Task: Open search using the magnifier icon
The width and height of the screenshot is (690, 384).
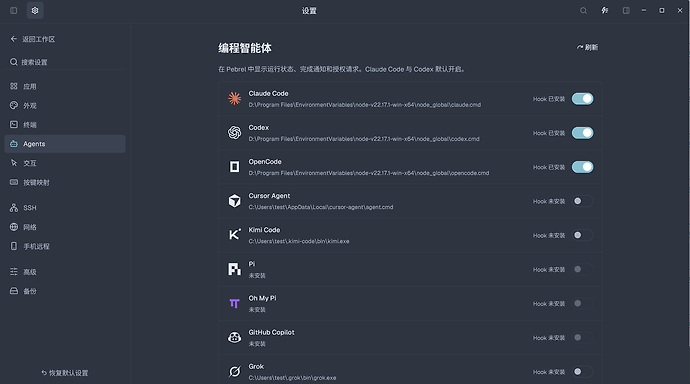Action: click(x=584, y=11)
